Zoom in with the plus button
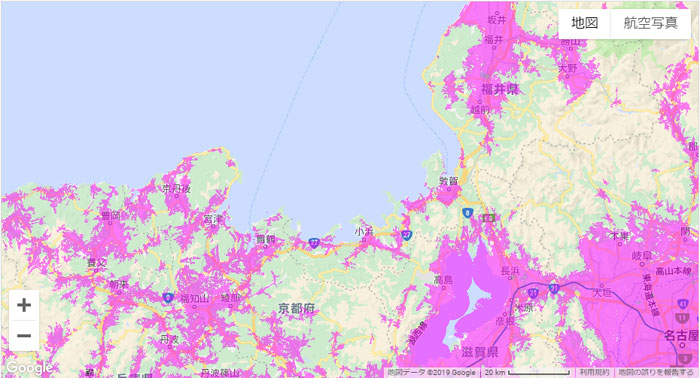700x378 pixels. [x=24, y=305]
